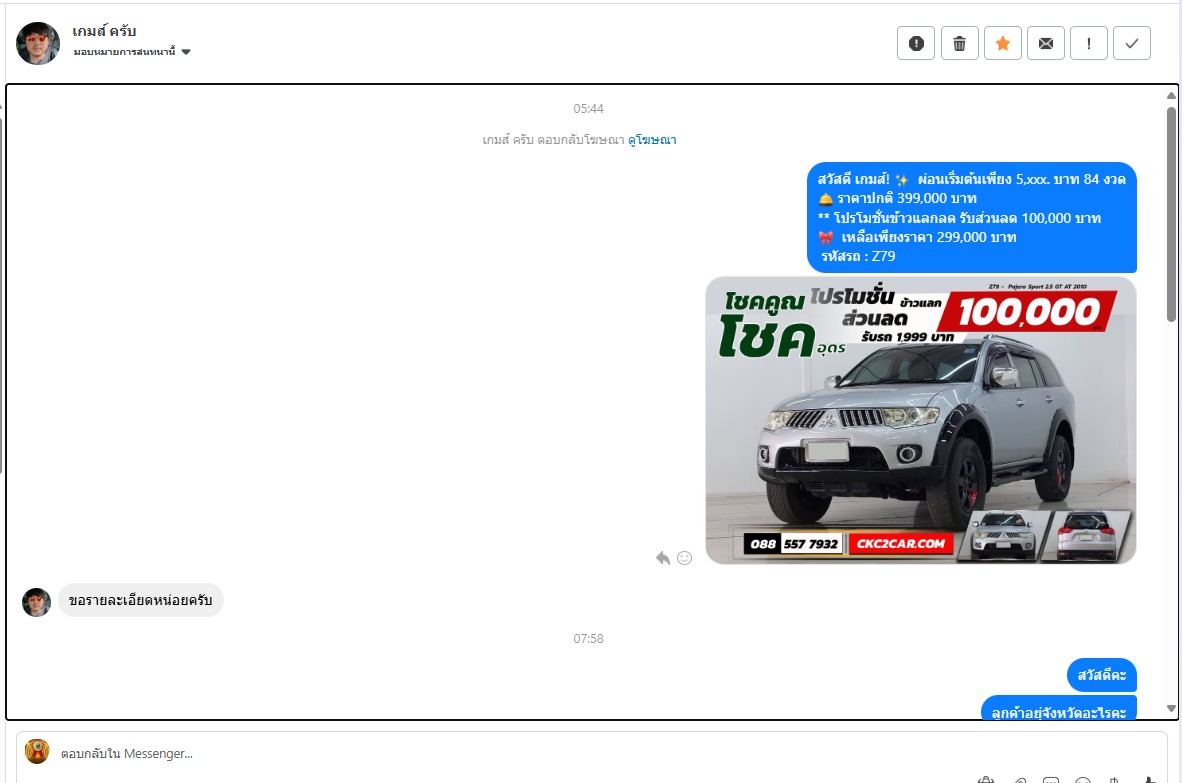Open the ดูโฆษณา view ad link

coord(652,139)
